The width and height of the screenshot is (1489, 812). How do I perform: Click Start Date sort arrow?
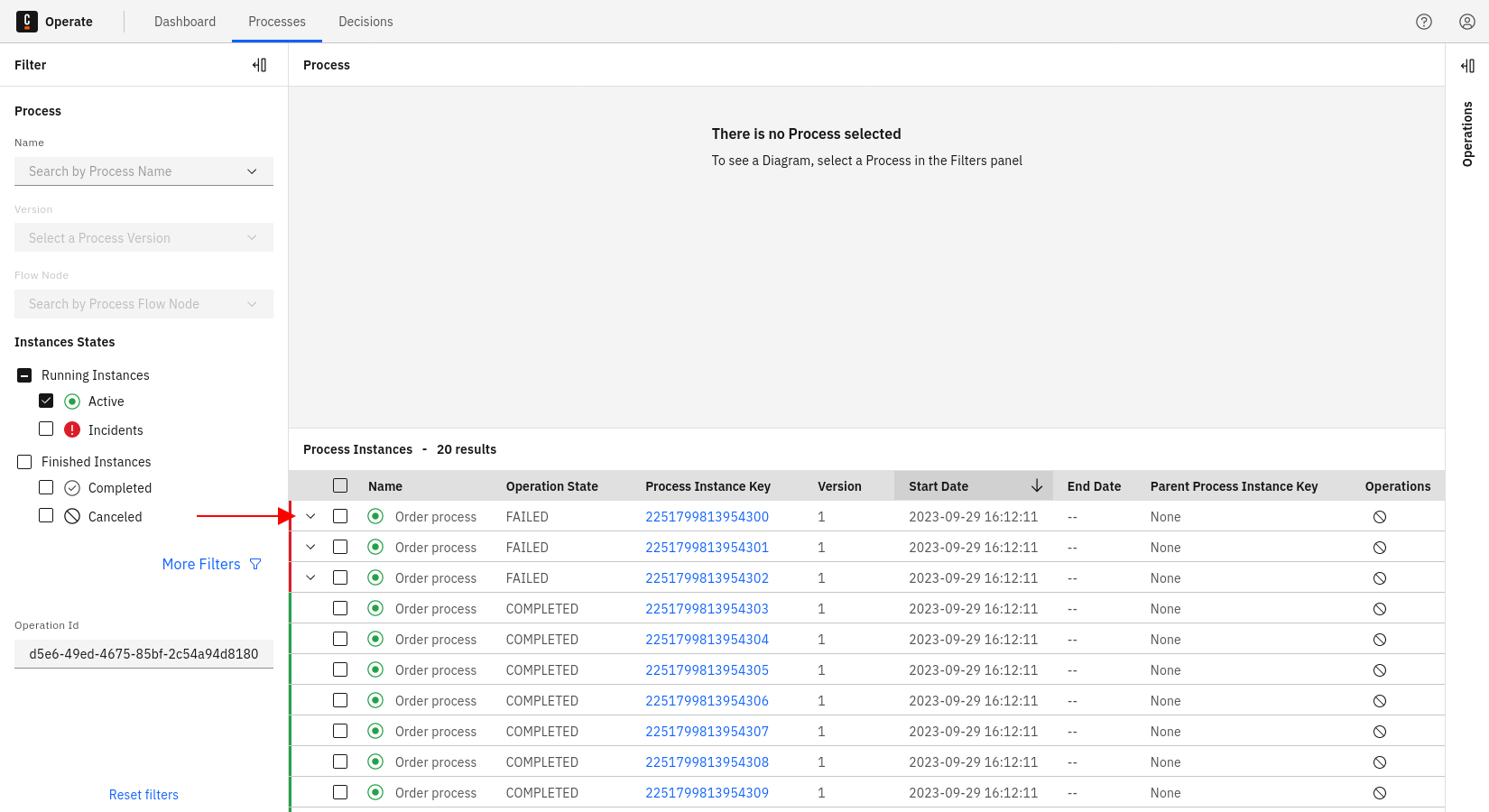click(x=1037, y=485)
